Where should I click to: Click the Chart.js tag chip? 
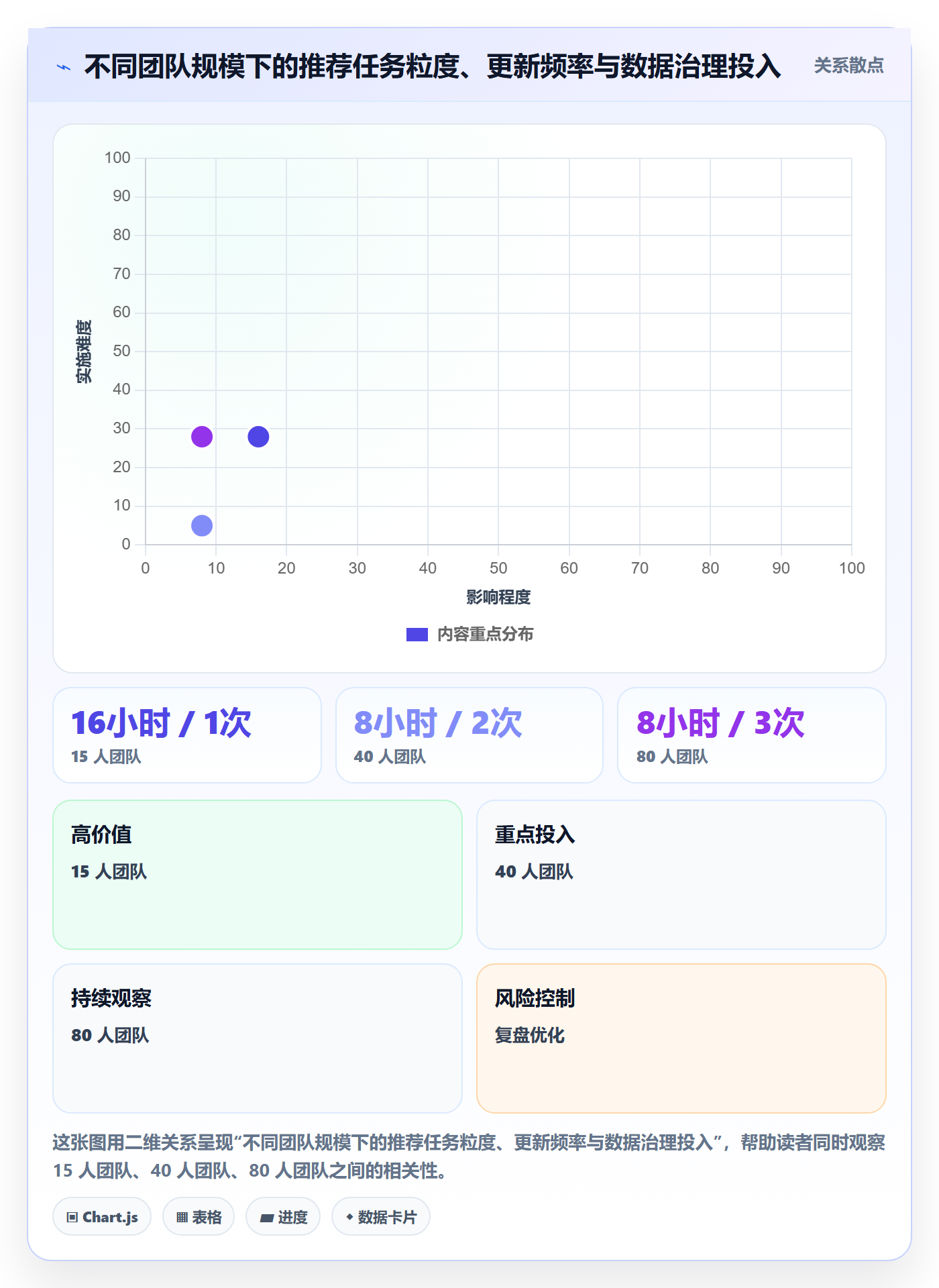pyautogui.click(x=102, y=1217)
